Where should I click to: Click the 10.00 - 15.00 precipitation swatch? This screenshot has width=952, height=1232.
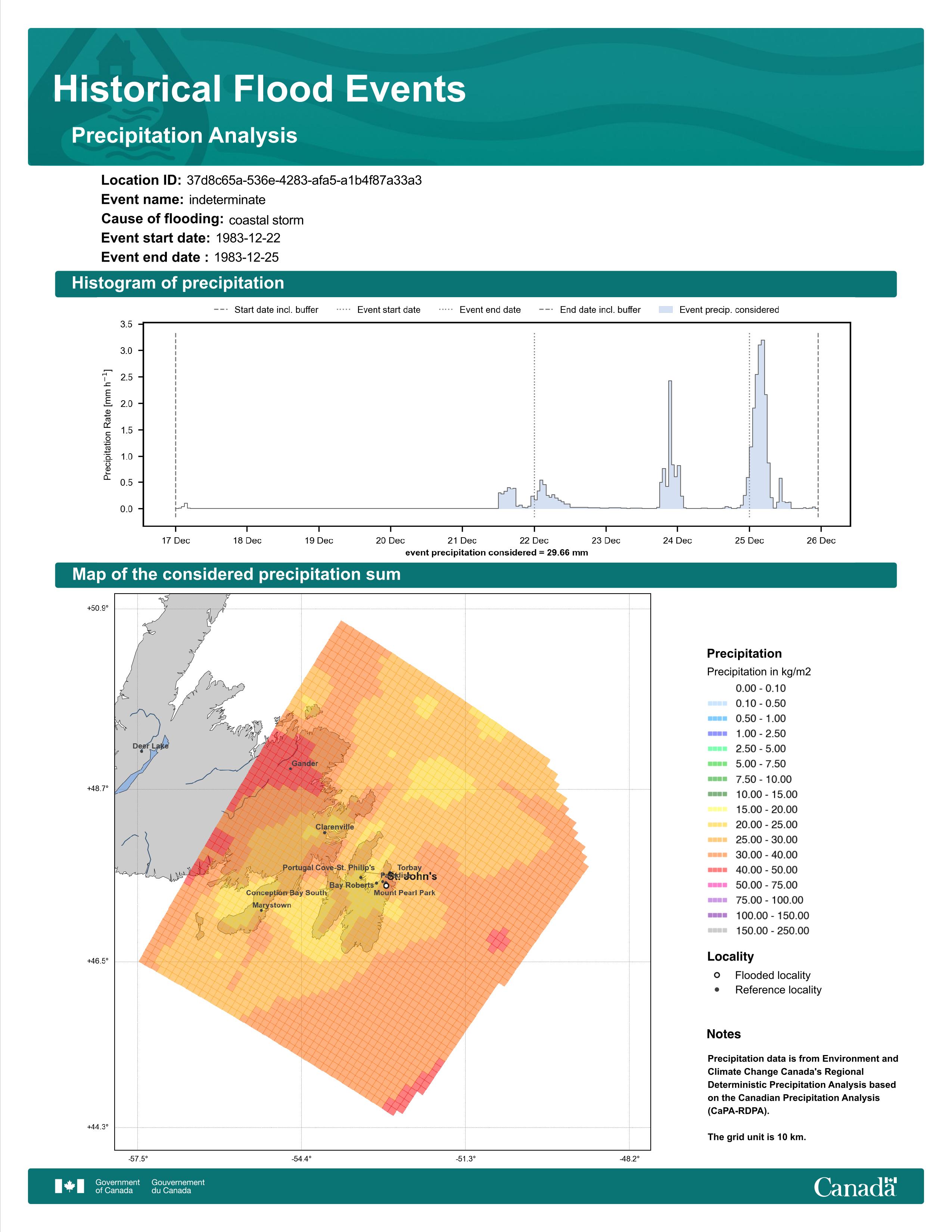click(x=718, y=794)
